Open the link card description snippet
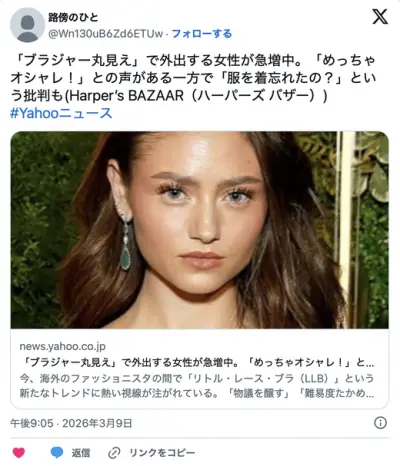Screen dimensions: 400x466 click(197, 386)
